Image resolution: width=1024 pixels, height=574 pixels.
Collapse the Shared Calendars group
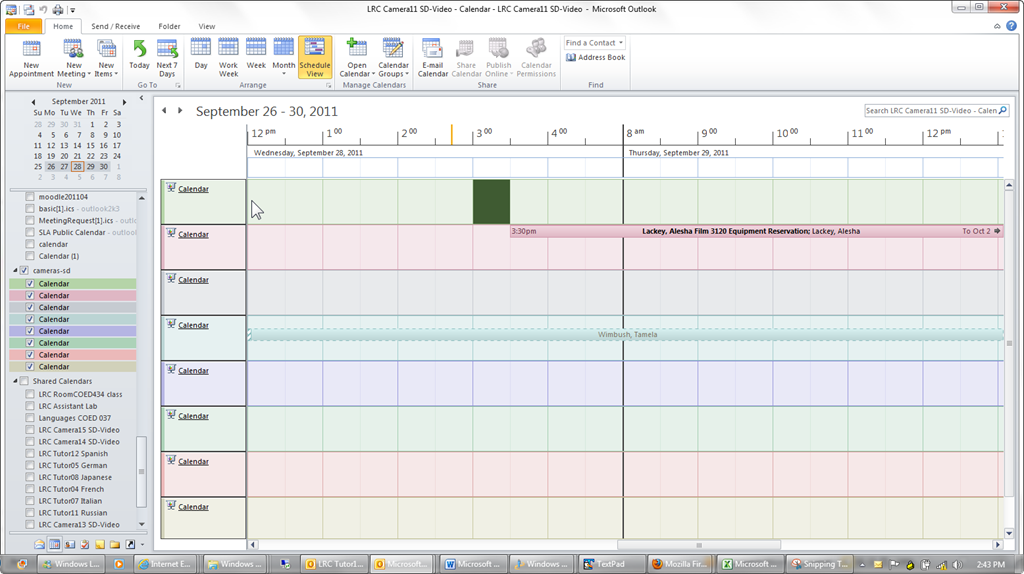click(15, 381)
